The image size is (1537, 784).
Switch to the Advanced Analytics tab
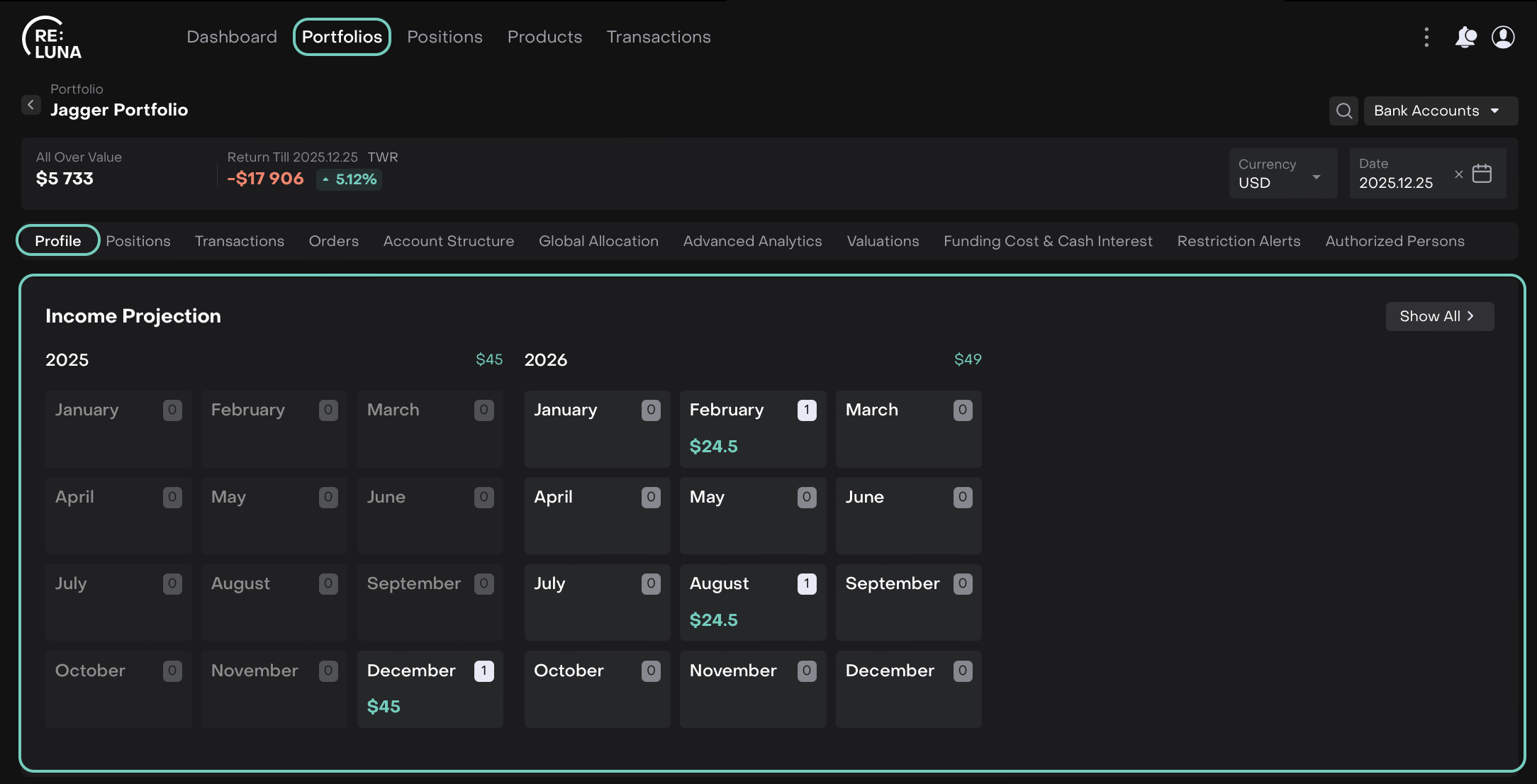(x=752, y=241)
